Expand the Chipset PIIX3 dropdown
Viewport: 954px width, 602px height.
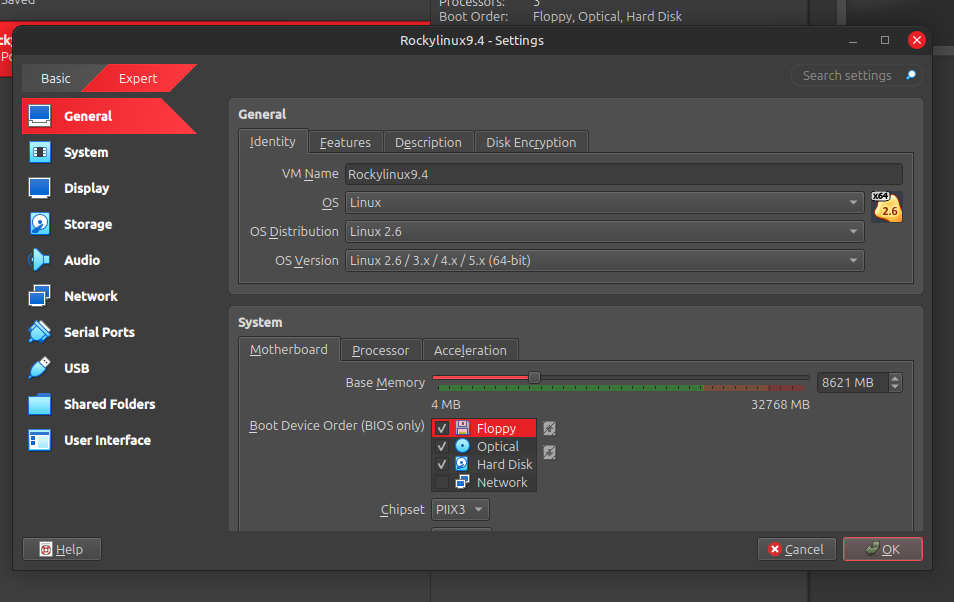(460, 510)
